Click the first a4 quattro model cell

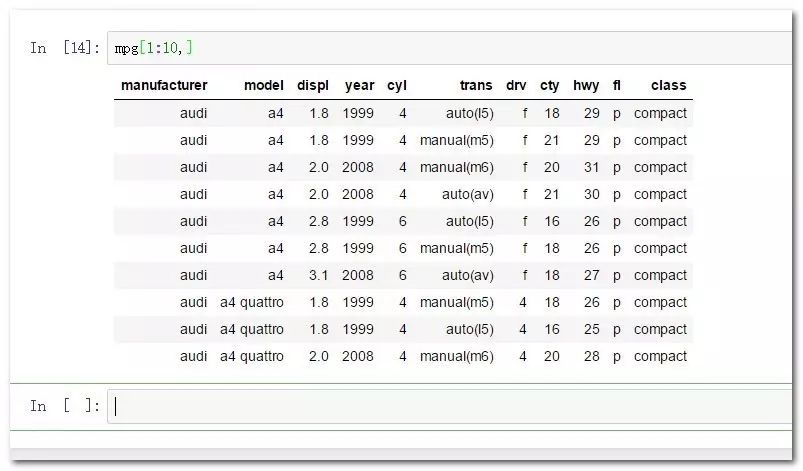click(x=252, y=303)
